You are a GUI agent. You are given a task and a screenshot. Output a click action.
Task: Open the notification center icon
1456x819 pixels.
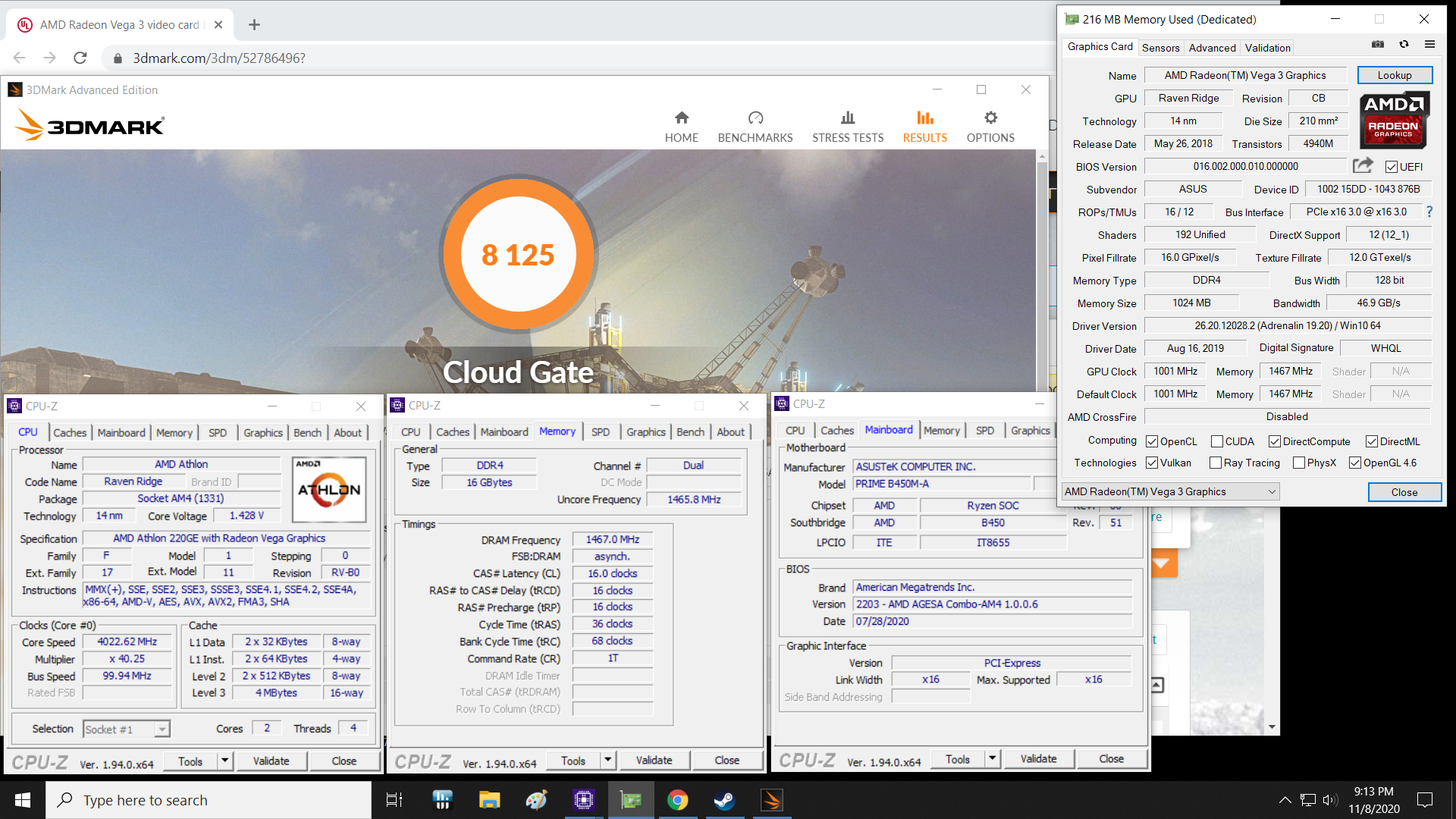coord(1425,800)
